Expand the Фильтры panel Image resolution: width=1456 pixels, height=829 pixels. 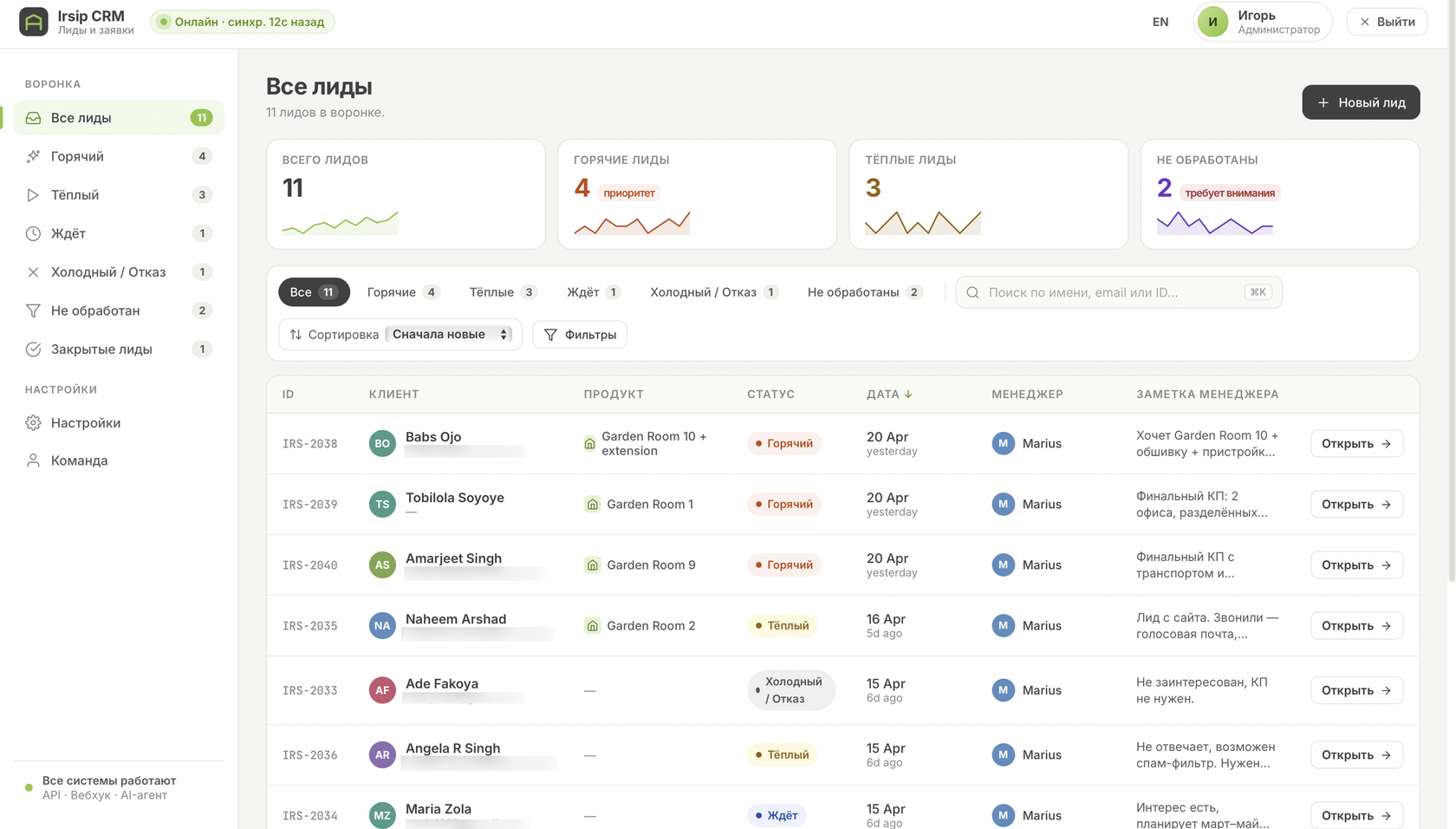click(580, 335)
